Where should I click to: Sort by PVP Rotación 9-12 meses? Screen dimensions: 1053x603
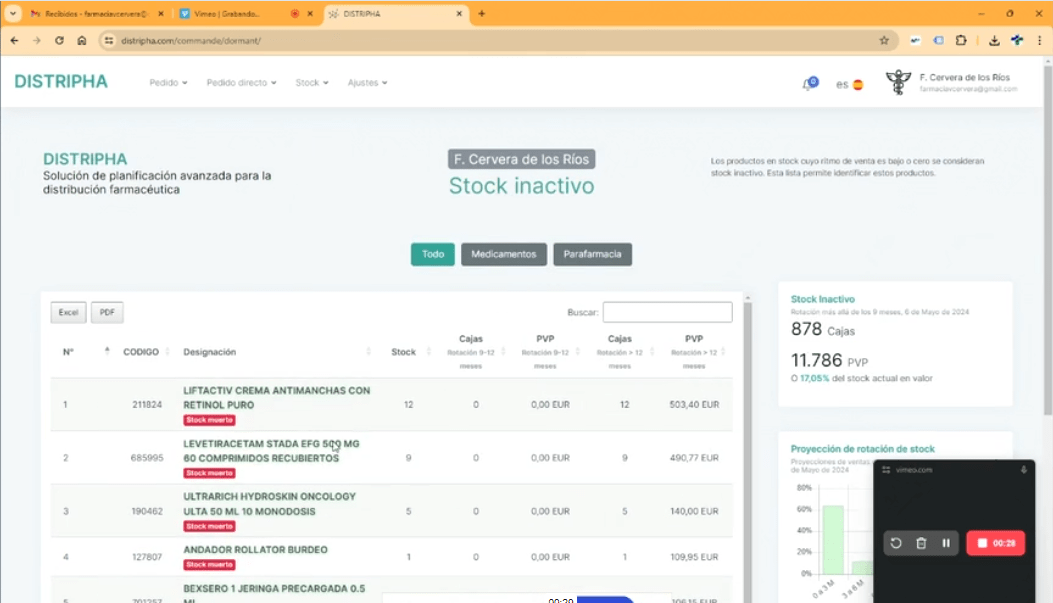(549, 352)
